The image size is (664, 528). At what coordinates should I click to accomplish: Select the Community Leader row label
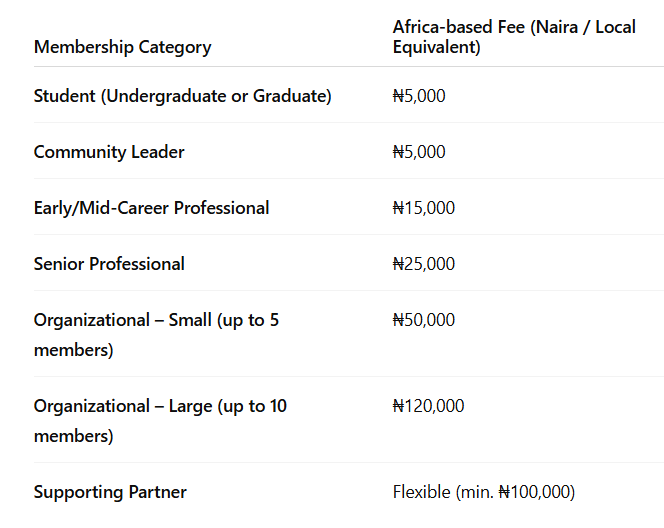click(109, 152)
